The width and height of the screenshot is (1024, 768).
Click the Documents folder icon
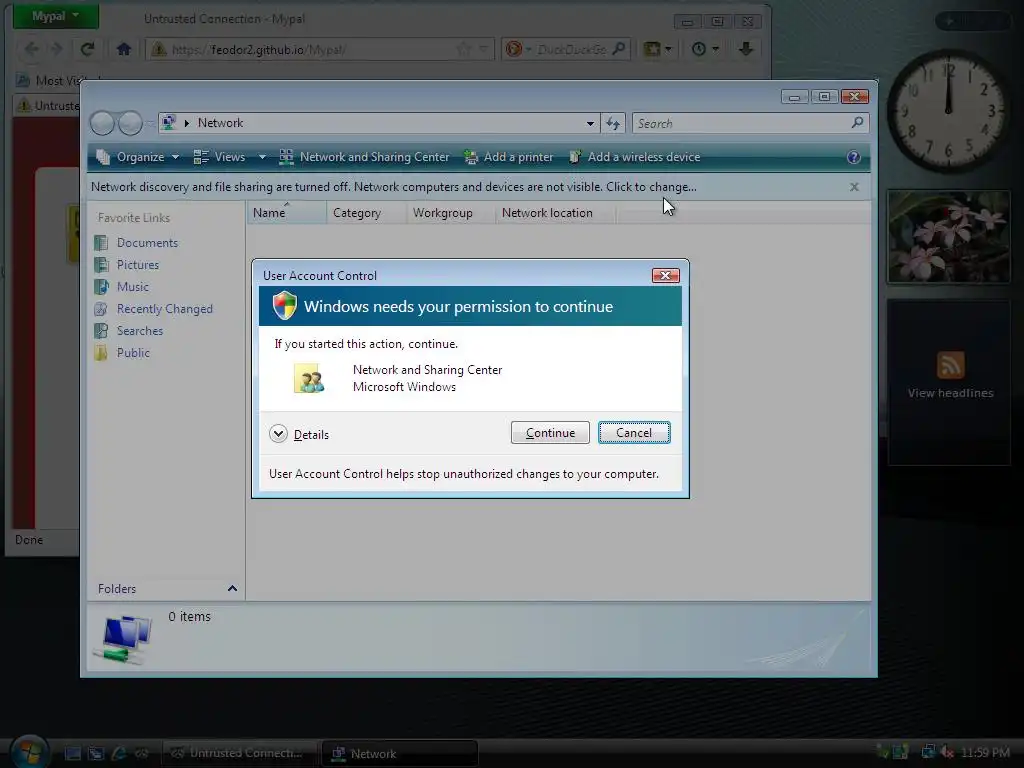[101, 243]
